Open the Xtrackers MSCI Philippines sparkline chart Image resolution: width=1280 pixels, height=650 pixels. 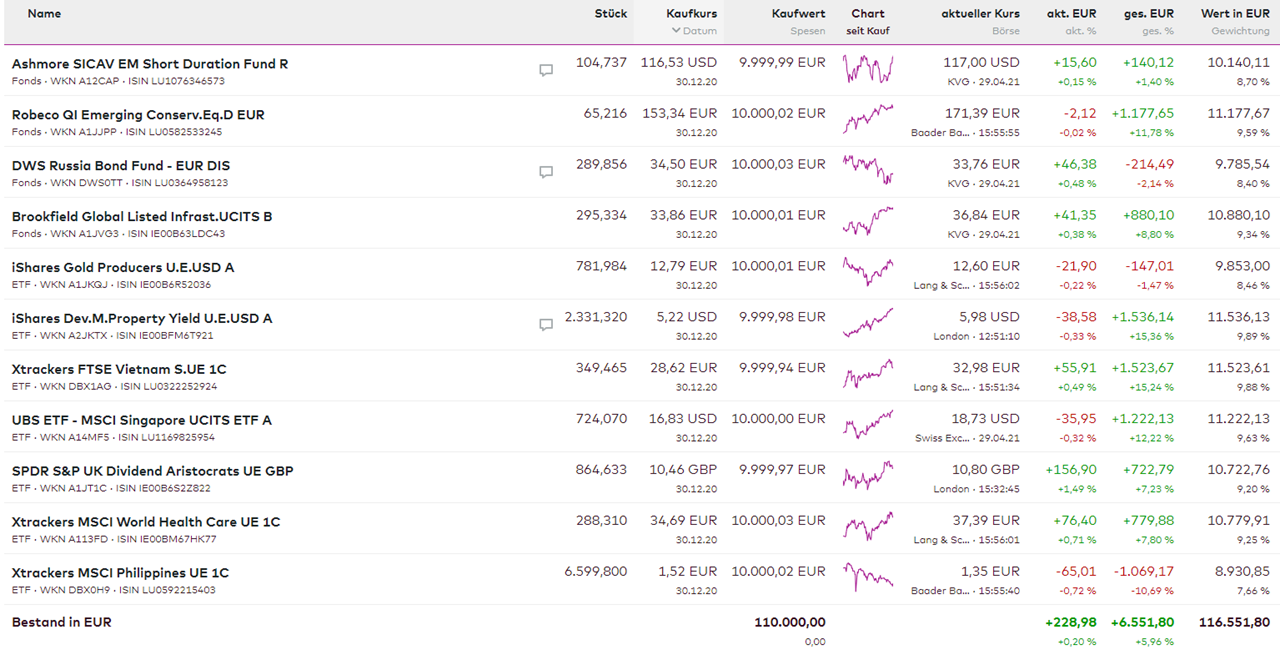coord(868,578)
